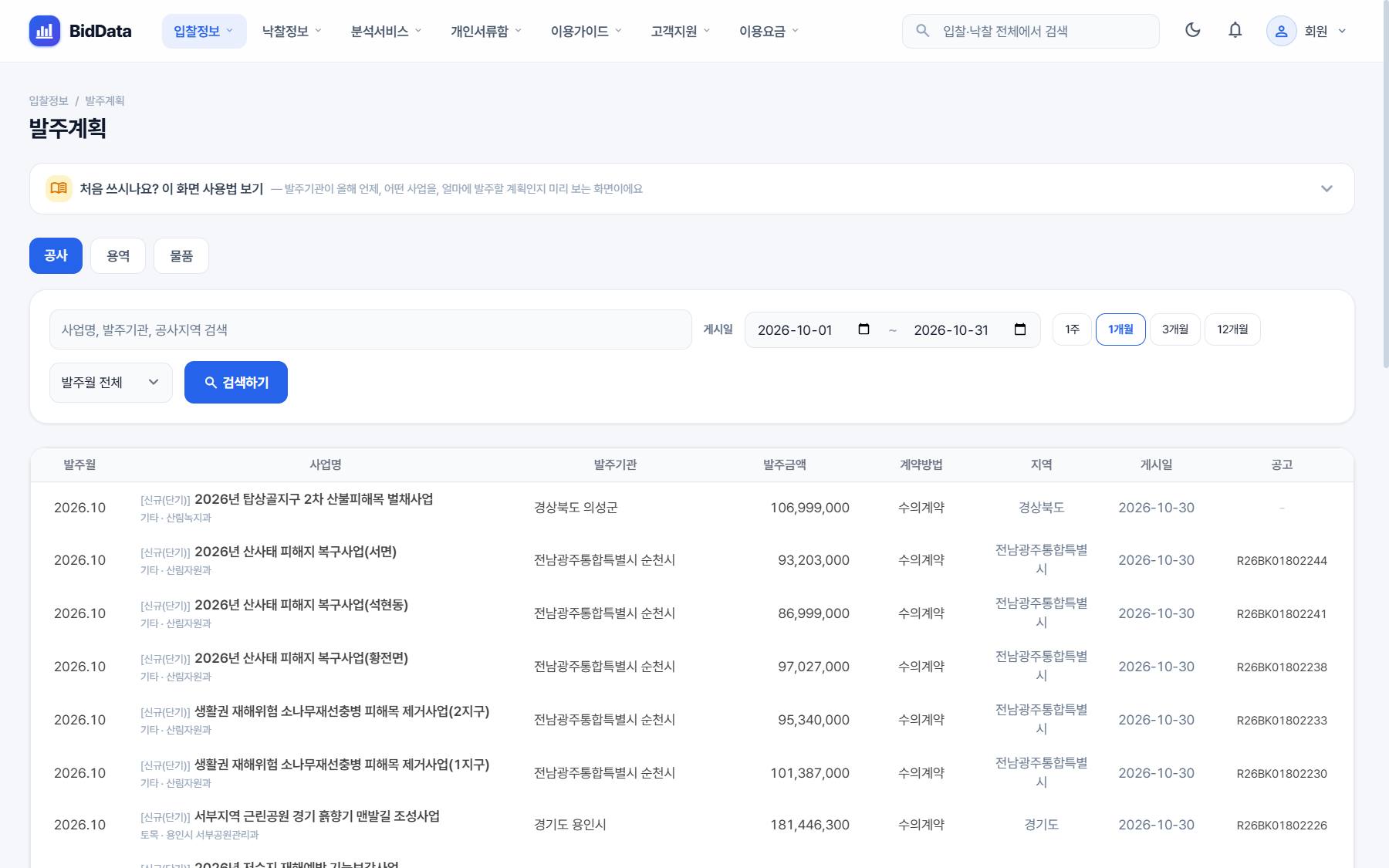Click the 게시일 column header
This screenshot has height=868, width=1389.
pyautogui.click(x=1156, y=464)
